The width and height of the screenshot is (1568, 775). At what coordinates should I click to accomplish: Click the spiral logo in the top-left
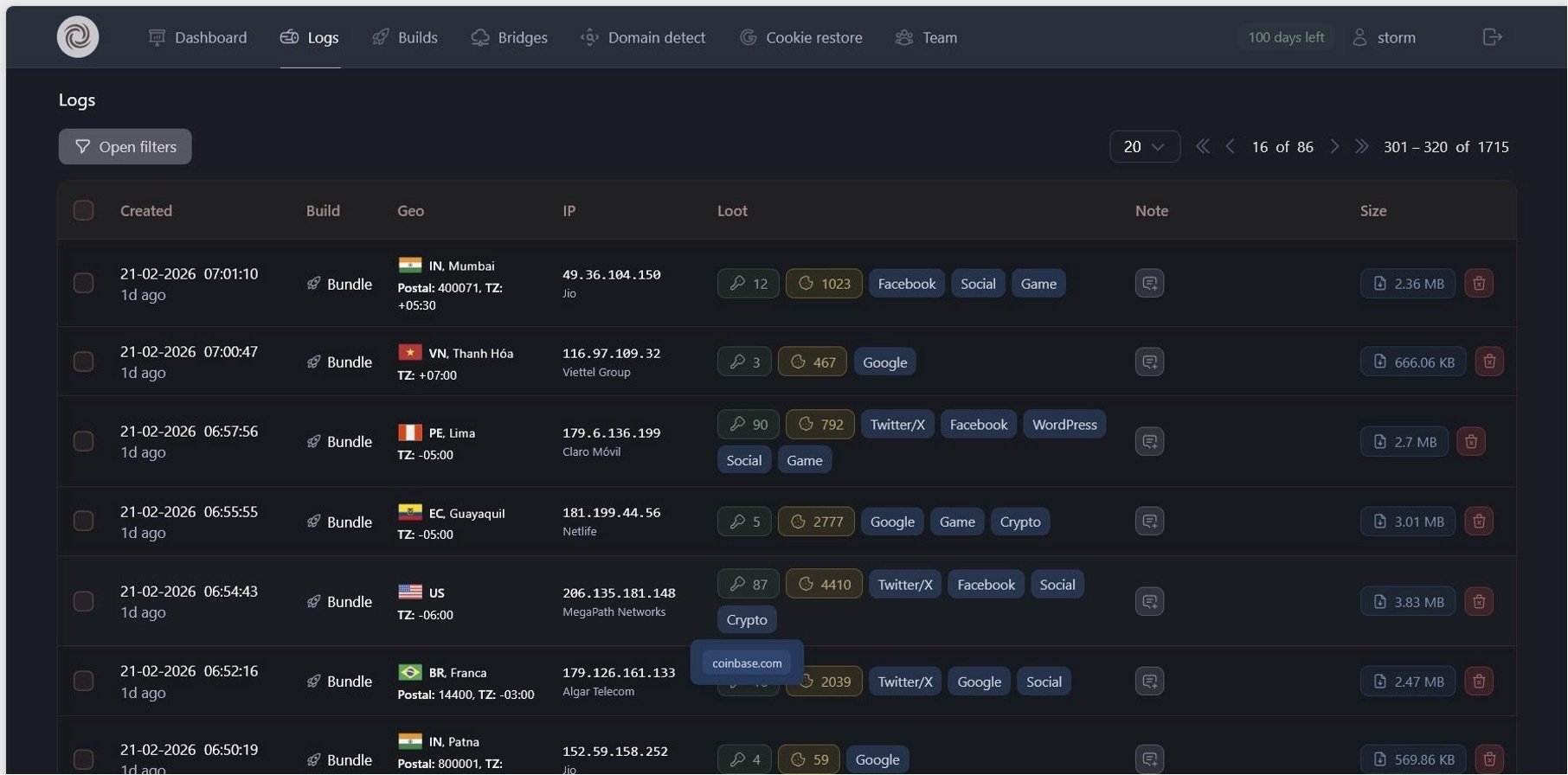tap(78, 37)
